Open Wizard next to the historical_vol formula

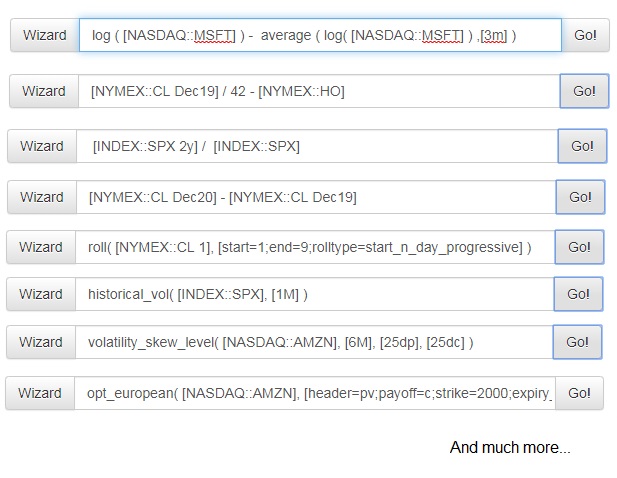41,294
